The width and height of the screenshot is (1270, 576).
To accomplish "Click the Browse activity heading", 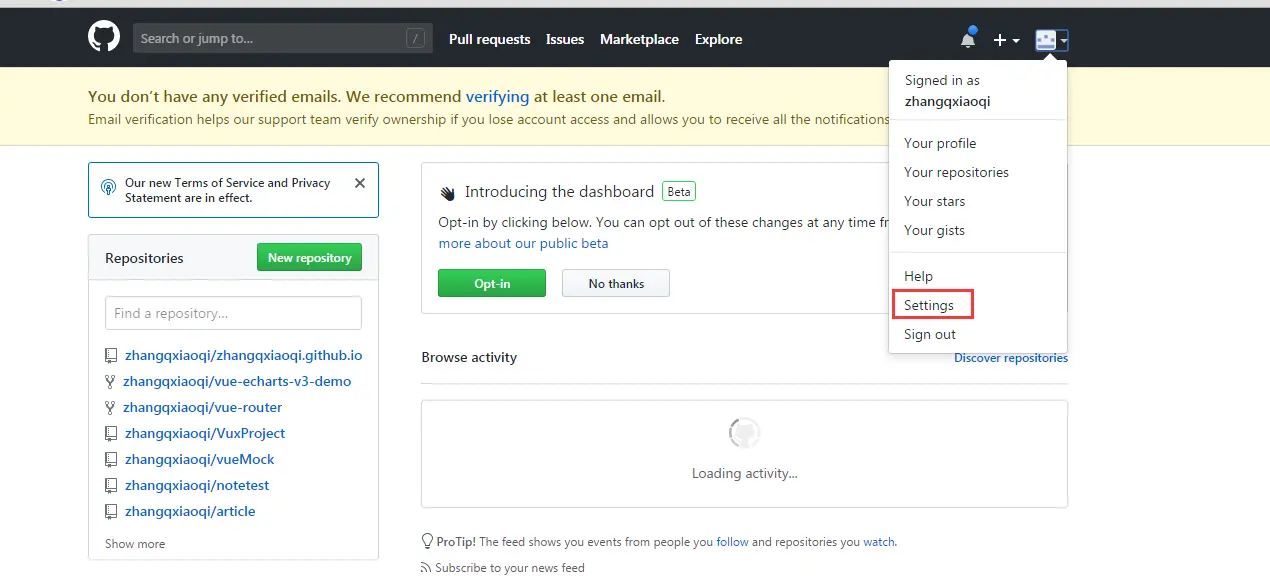I will (469, 357).
